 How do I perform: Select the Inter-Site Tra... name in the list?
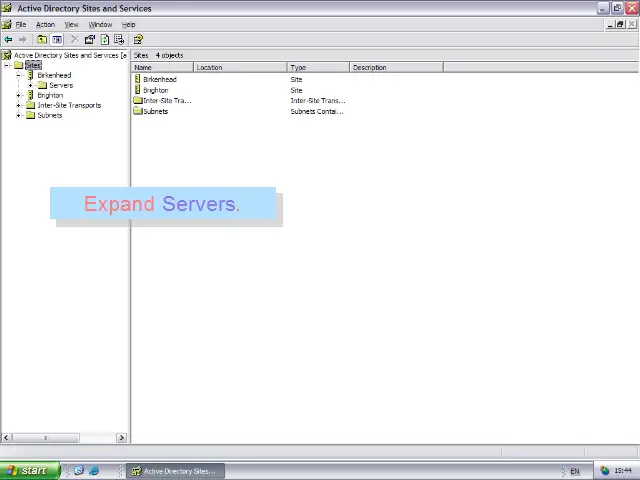(x=167, y=100)
